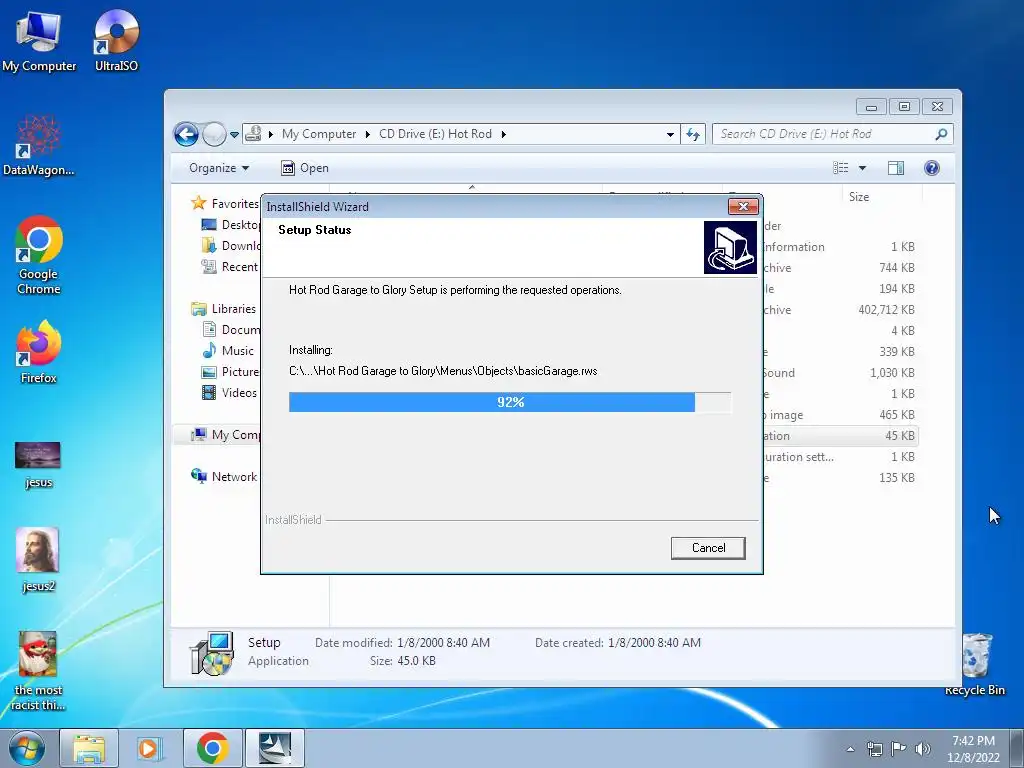
Task: Select the file row sized 744 KB
Action: [840, 268]
